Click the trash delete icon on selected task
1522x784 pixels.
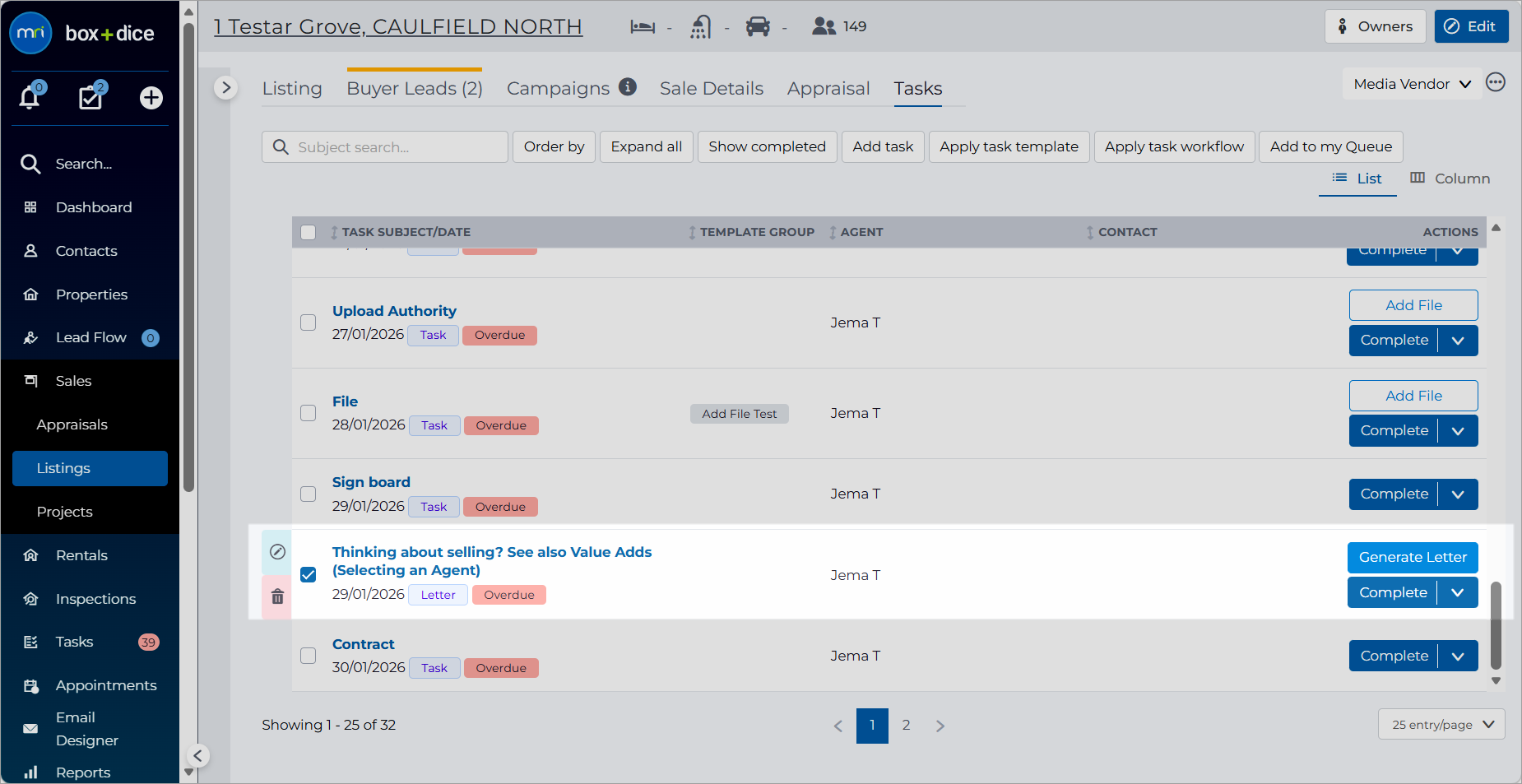[x=278, y=596]
